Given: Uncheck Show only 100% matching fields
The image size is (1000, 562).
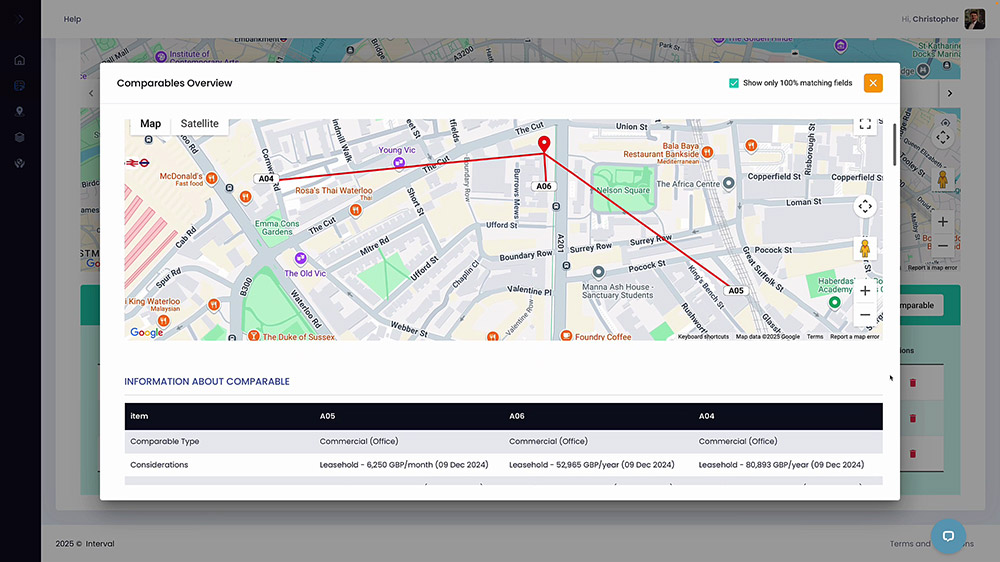Looking at the screenshot, I should [733, 83].
